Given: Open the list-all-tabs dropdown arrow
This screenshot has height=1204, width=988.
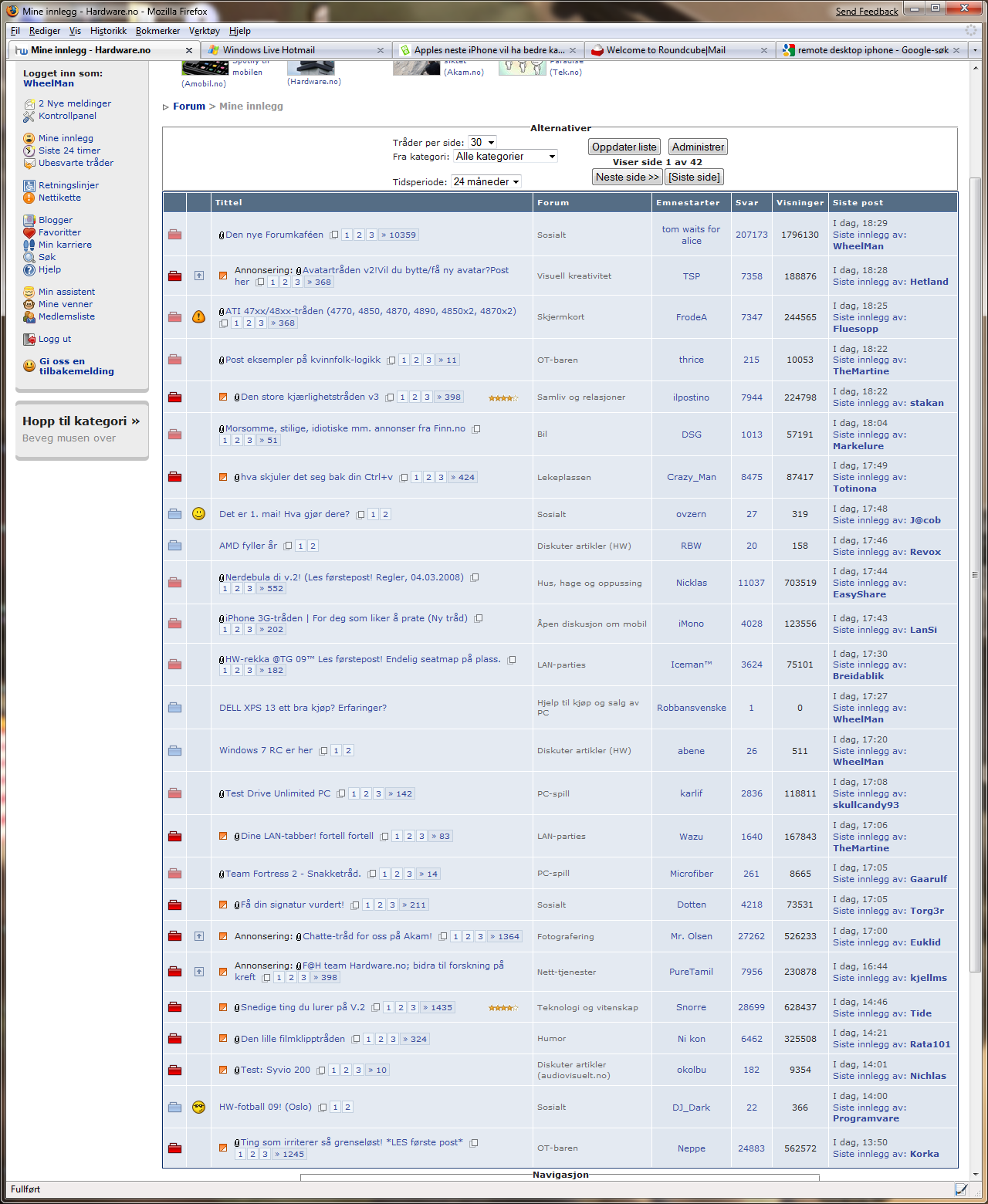Looking at the screenshot, I should tap(975, 50).
